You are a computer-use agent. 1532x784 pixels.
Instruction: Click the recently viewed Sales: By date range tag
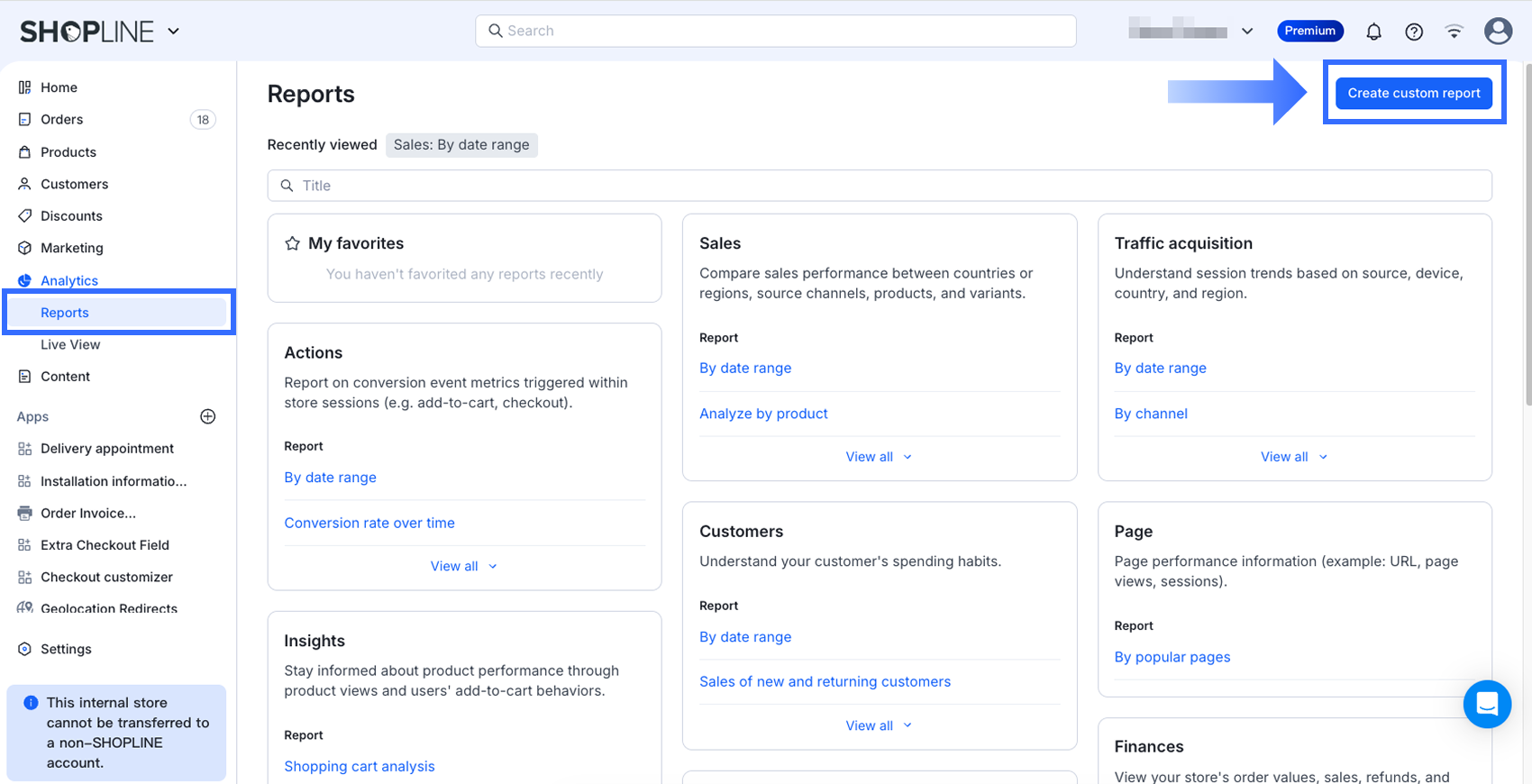coord(461,145)
